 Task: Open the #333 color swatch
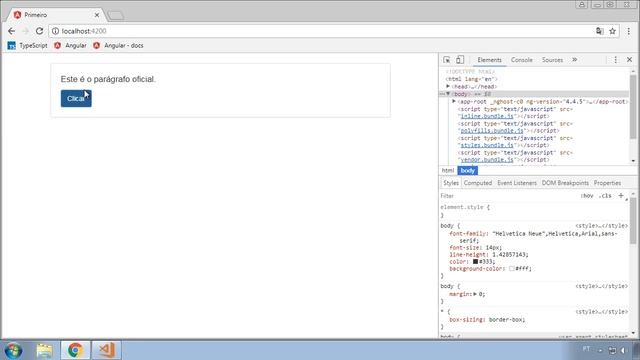475,262
